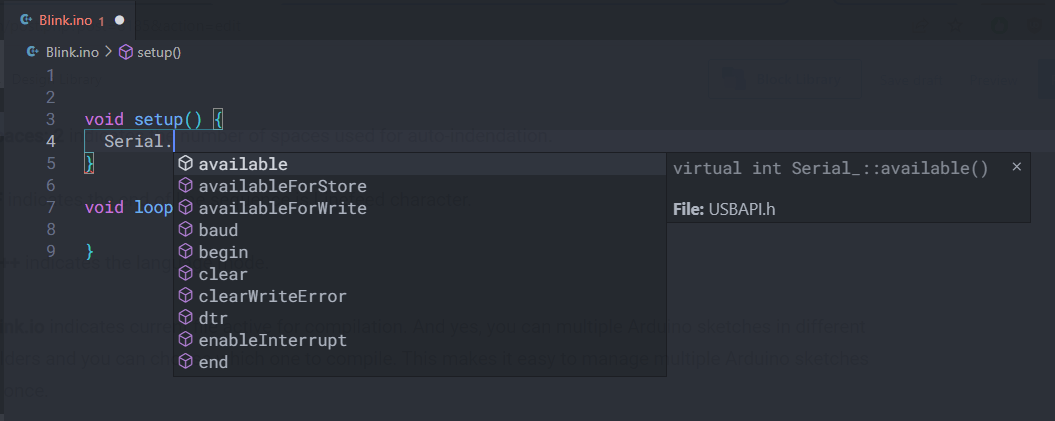Click method icon beside 'availableForWrite'
This screenshot has height=421, width=1055.
(x=185, y=208)
